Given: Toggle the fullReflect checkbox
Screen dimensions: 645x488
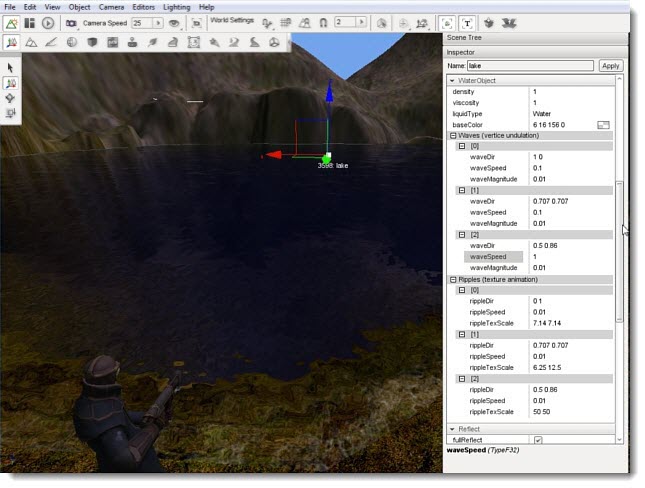Looking at the screenshot, I should tap(538, 440).
